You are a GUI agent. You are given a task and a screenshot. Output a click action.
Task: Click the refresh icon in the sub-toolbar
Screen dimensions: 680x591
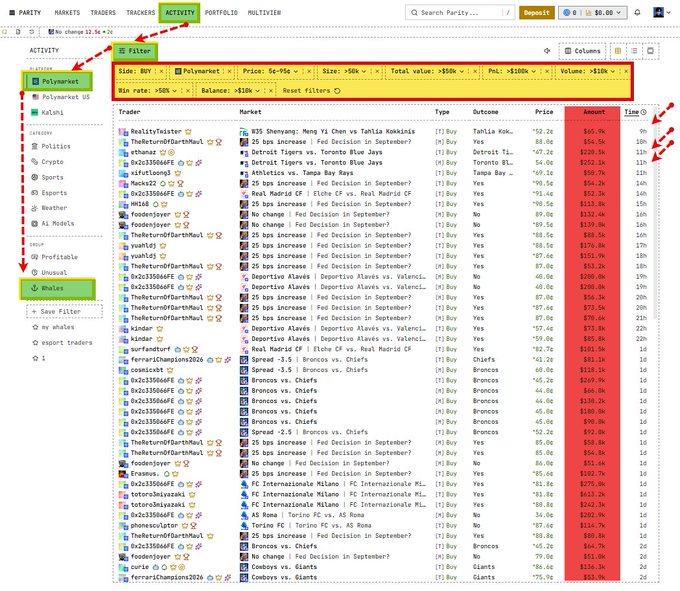[31, 32]
